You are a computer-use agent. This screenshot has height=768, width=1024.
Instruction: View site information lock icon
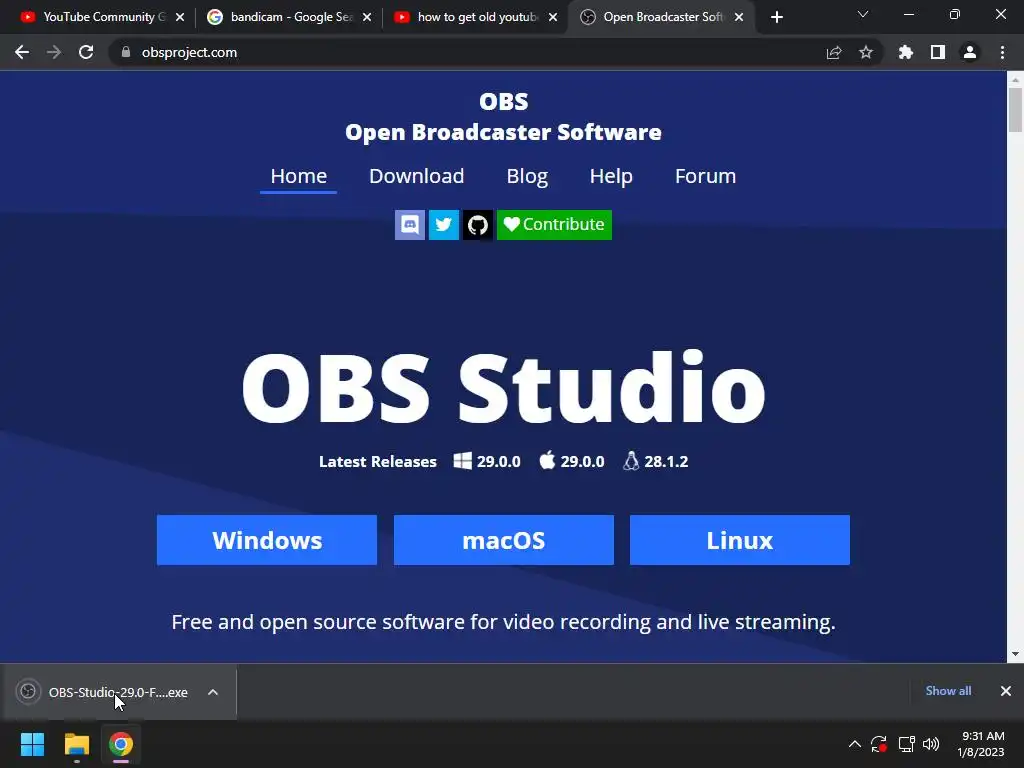click(x=126, y=52)
